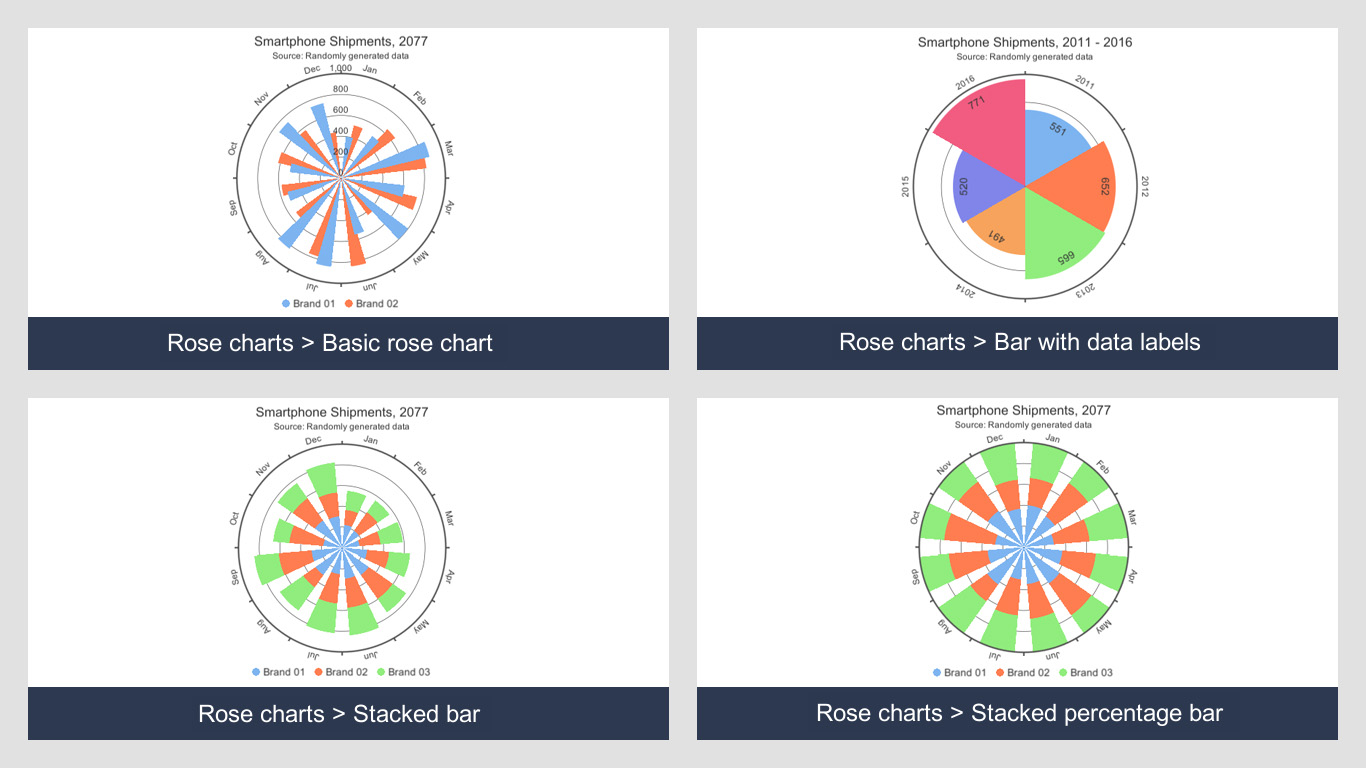
Task: Click 'Rose charts > Basic rose chart' caption
Action: (330, 343)
